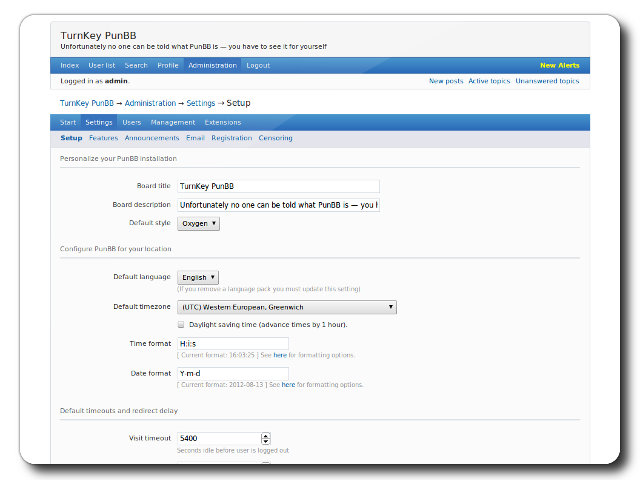Screen dimensions: 640x480
Task: Open the User list page
Action: [x=102, y=65]
